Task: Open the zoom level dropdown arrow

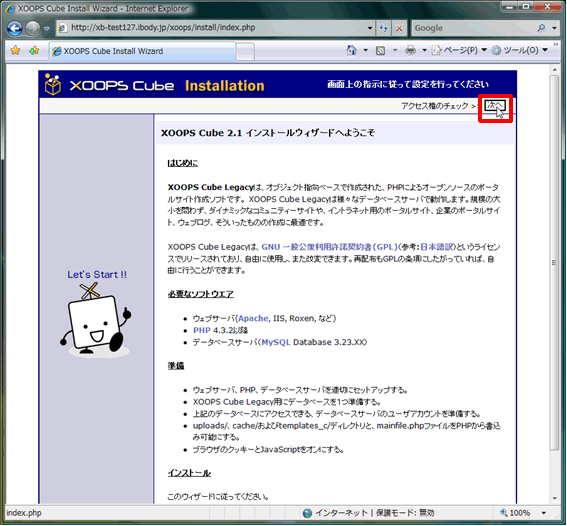Action: [x=543, y=513]
